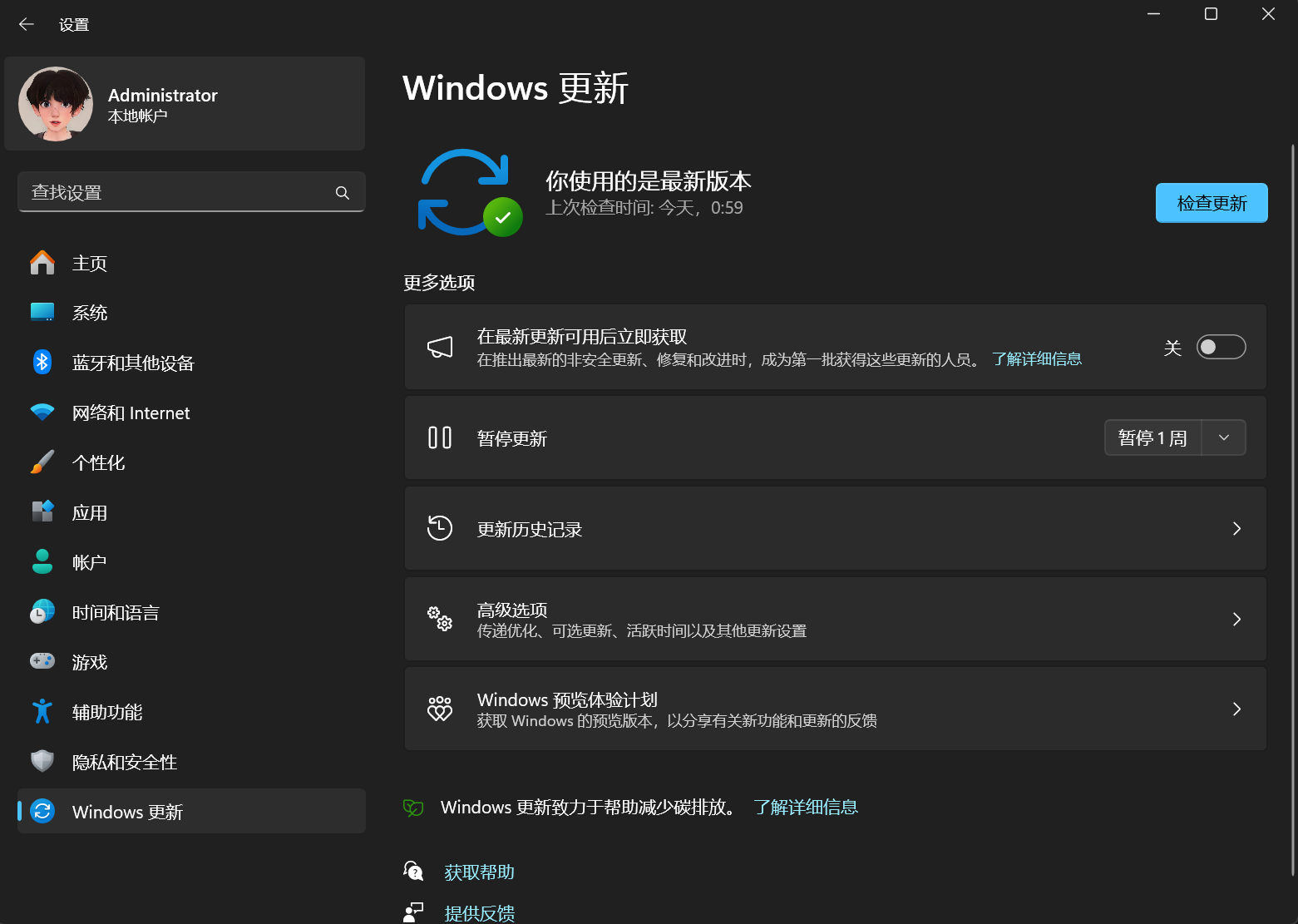This screenshot has width=1298, height=924.
Task: Click the 辅助功能 accessibility figure icon
Action: click(42, 711)
